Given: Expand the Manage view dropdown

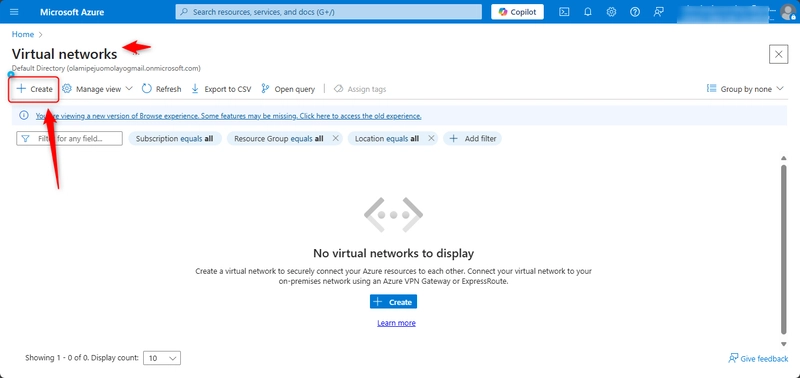Looking at the screenshot, I should [x=97, y=89].
